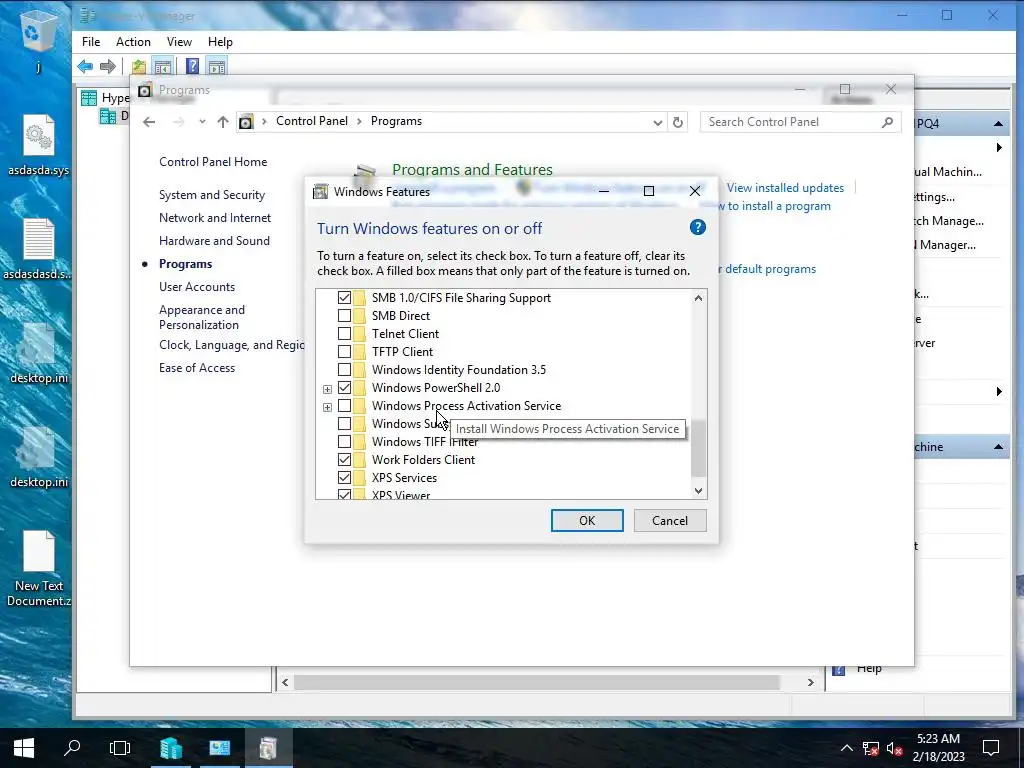Screen dimensions: 1024x768
Task: Click the up-folder icon in Hyper-V Manager toolbar
Action: [138, 66]
